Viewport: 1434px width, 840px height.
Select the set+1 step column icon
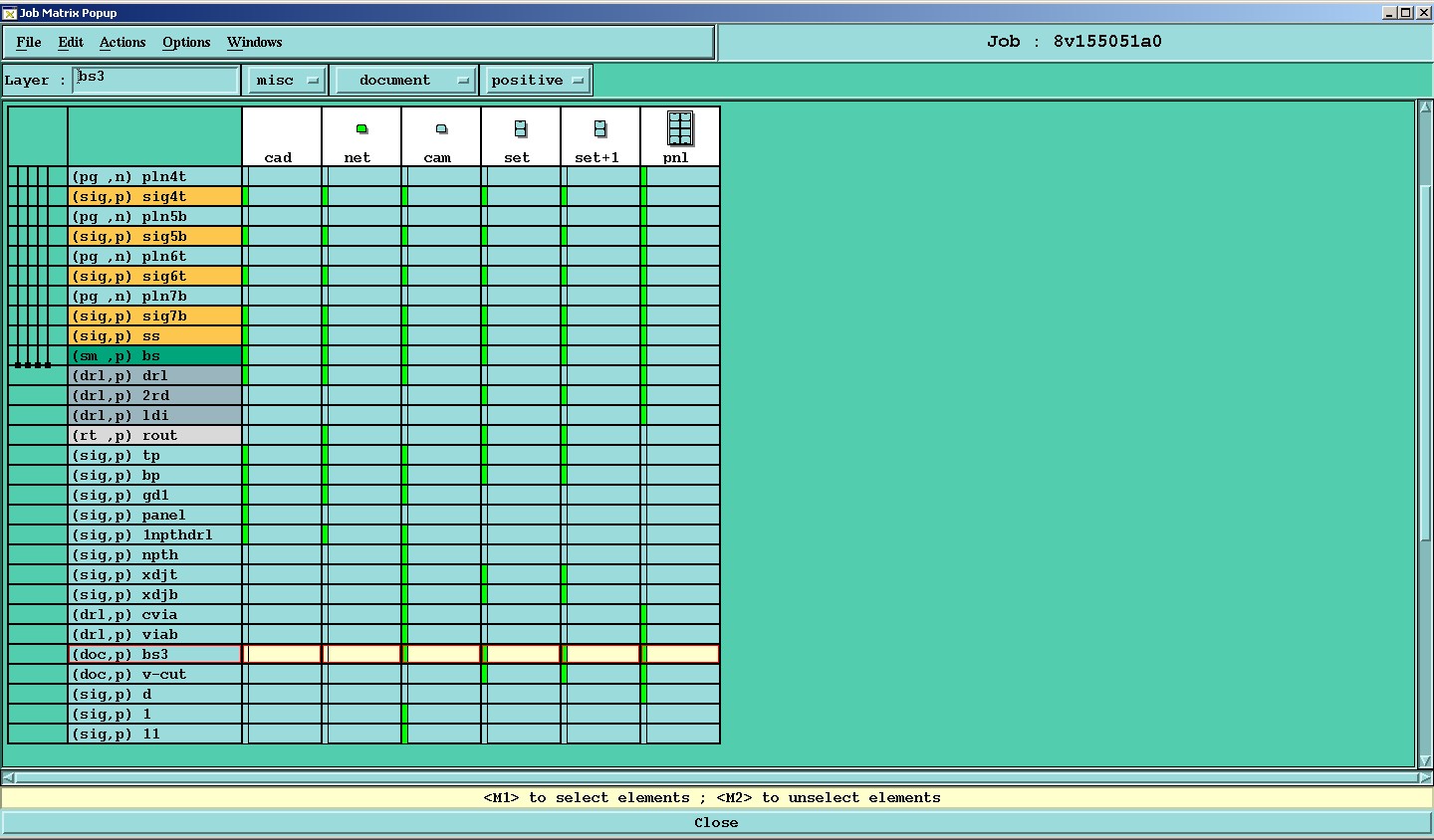tap(600, 128)
